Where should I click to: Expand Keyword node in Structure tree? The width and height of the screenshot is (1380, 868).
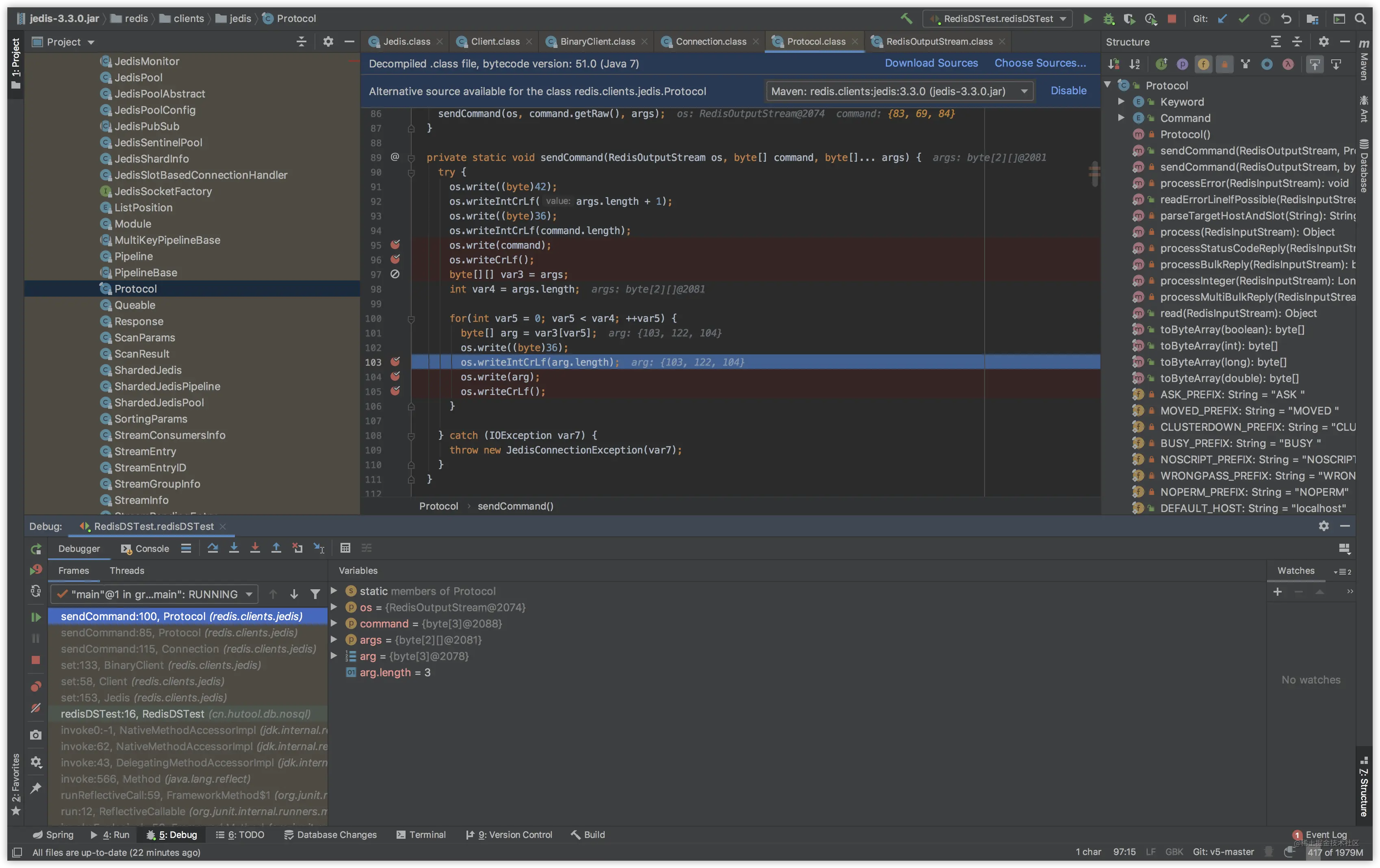coord(1121,102)
